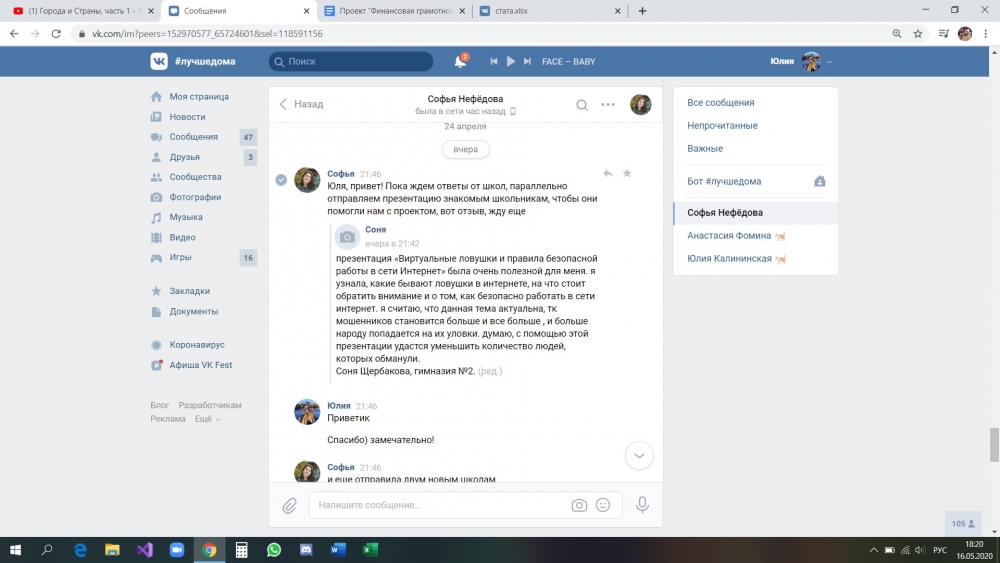Open Афиша VK Fest link
Screen dimensions: 1000x563
200,365
